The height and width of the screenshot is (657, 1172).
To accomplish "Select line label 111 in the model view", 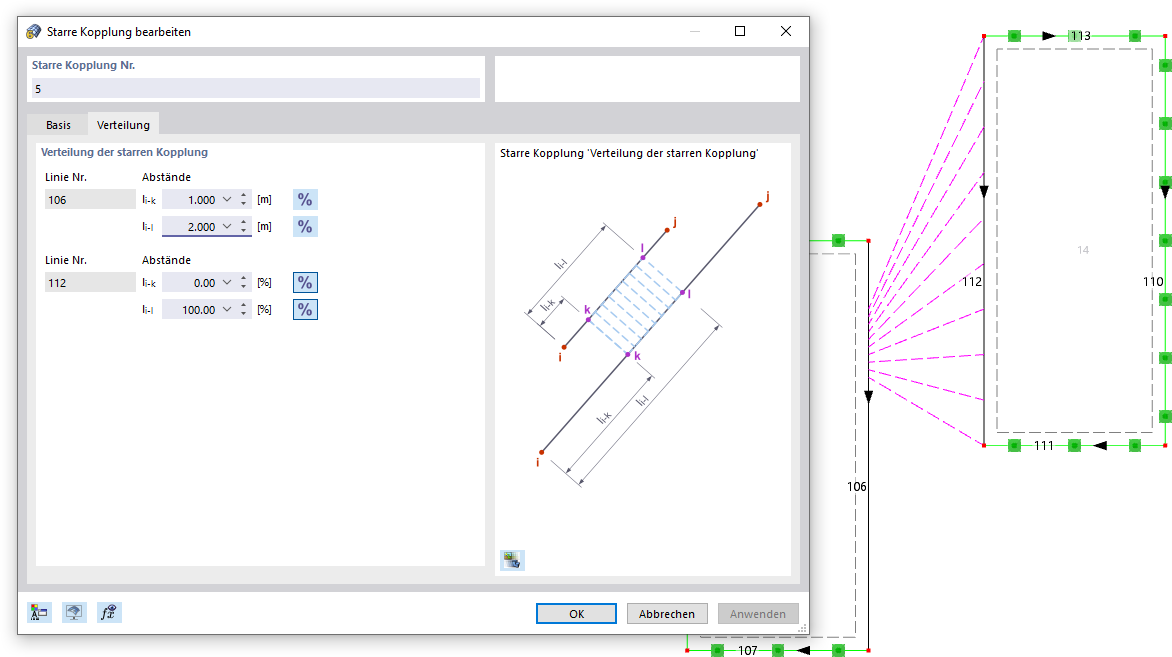I will pyautogui.click(x=1043, y=446).
